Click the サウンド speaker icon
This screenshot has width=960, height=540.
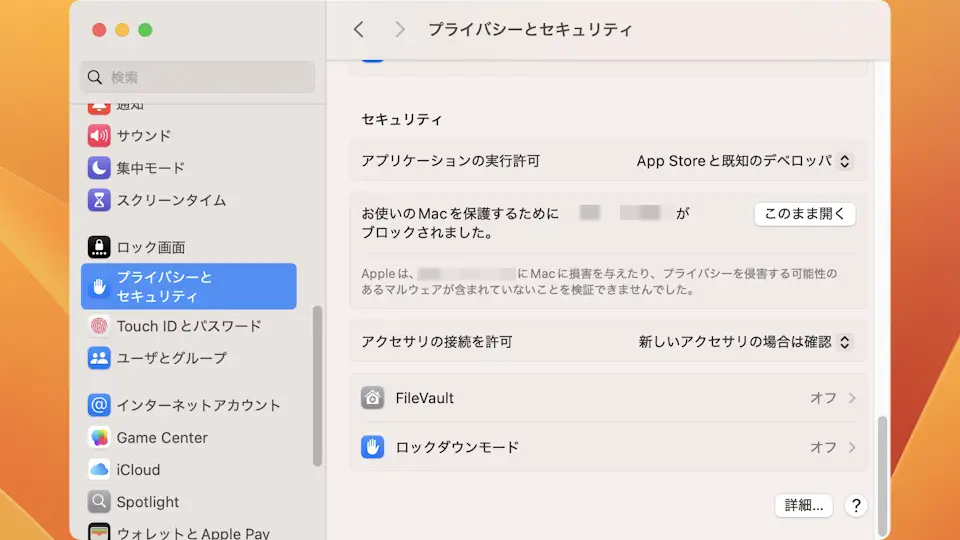[x=98, y=136]
